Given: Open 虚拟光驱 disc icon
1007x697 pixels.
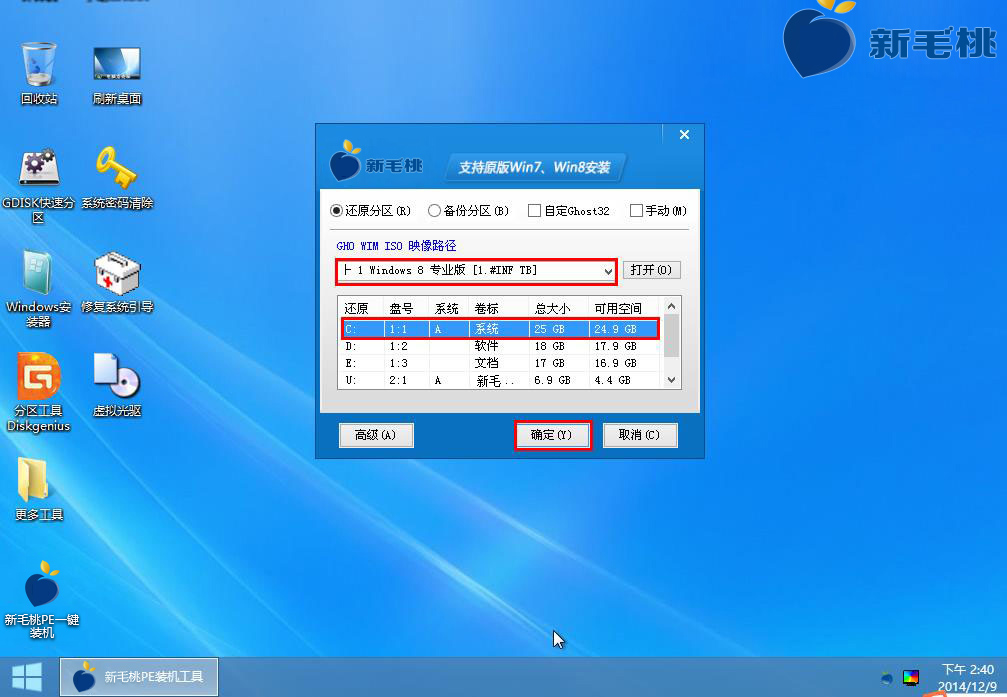Looking at the screenshot, I should pyautogui.click(x=117, y=385).
